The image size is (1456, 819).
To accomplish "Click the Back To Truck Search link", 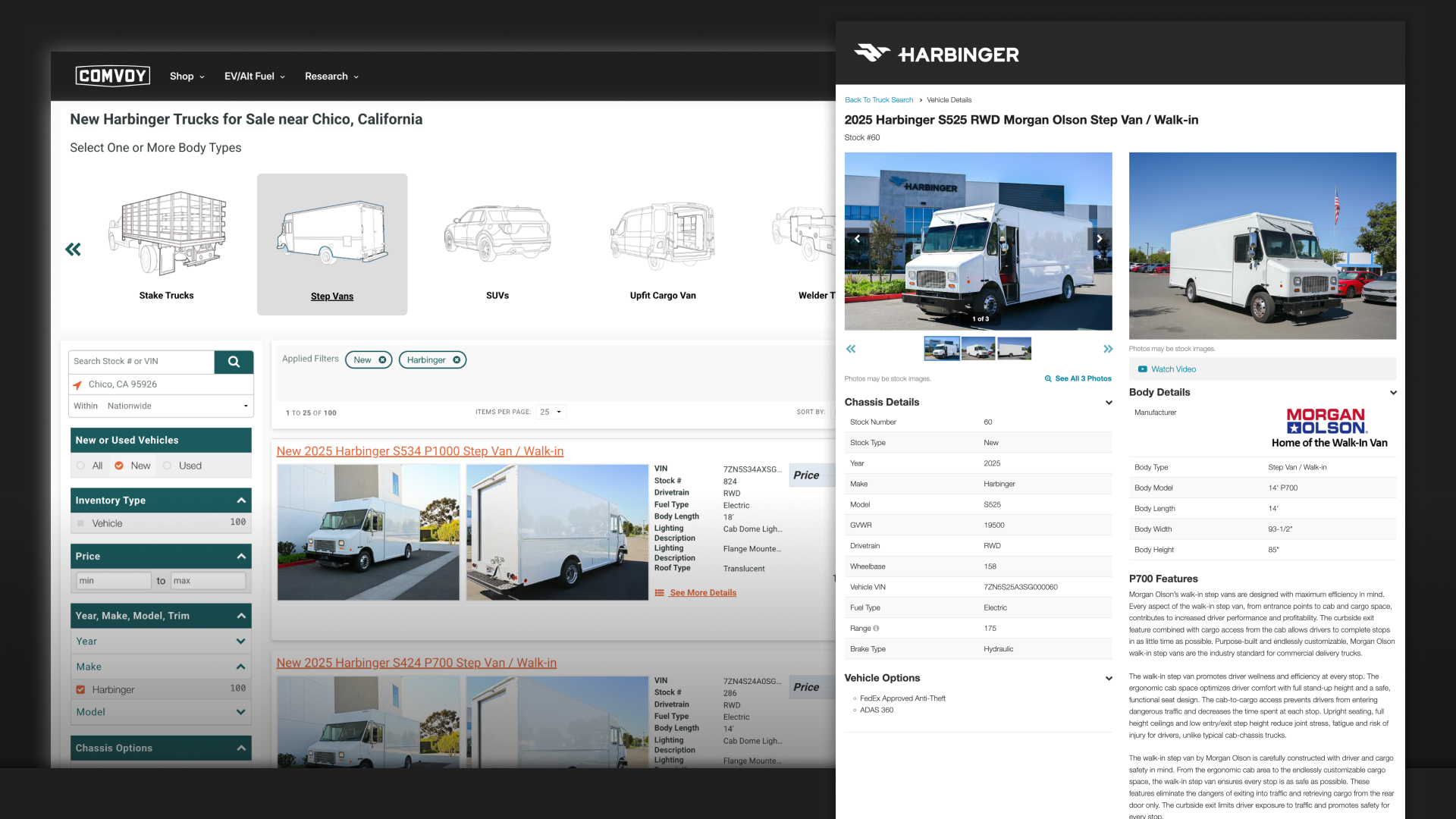I will tap(878, 100).
